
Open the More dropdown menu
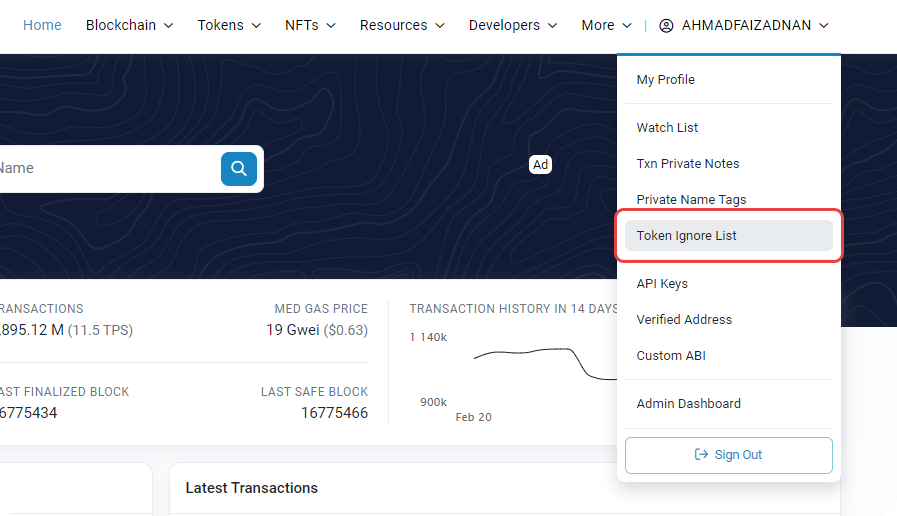click(606, 25)
